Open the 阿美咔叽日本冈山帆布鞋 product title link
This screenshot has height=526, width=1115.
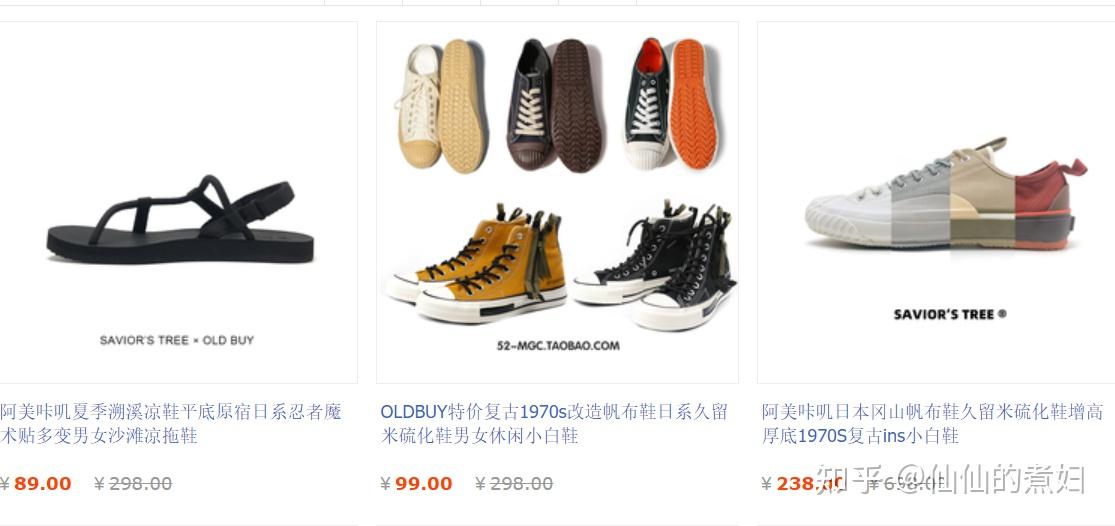tap(932, 424)
